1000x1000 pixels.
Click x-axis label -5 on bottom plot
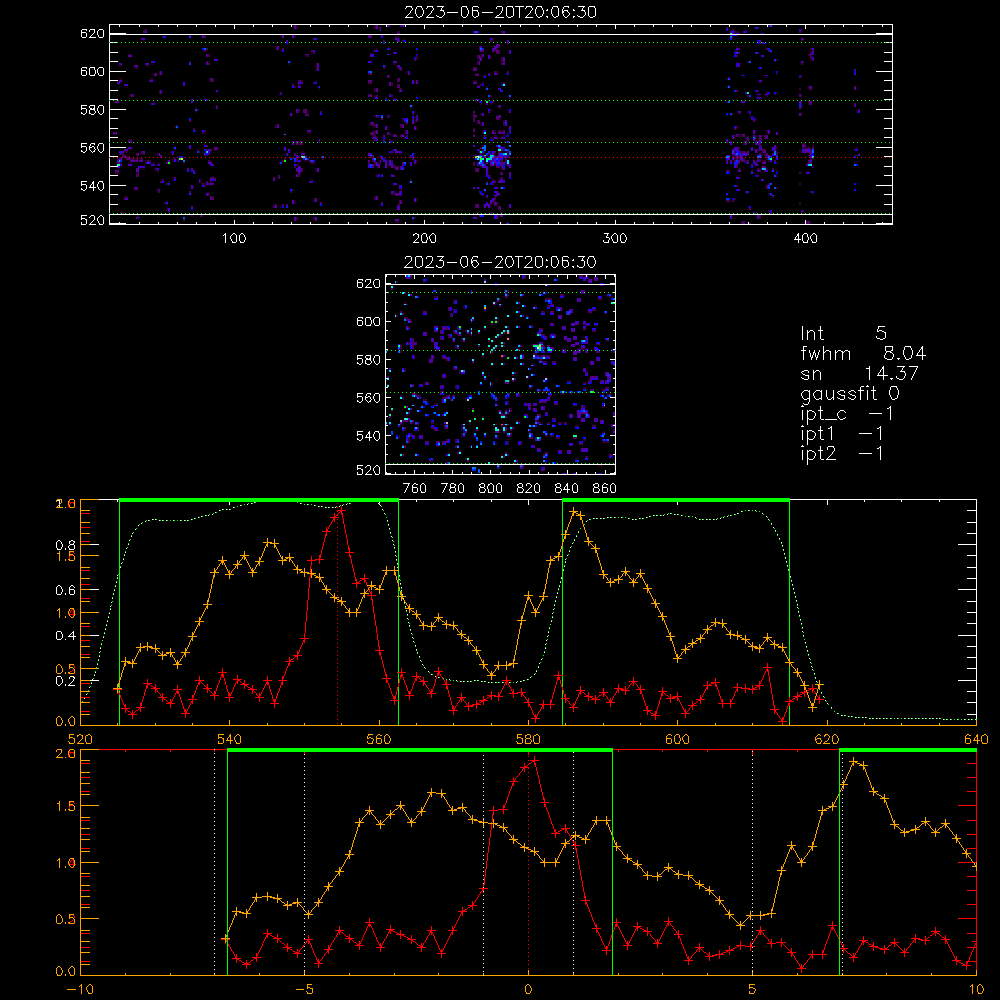point(304,989)
